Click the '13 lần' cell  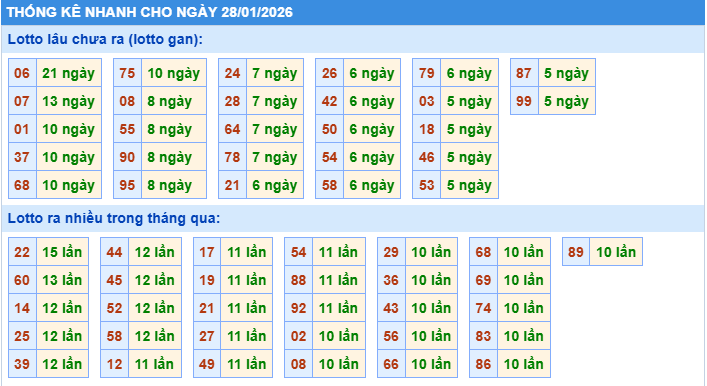[x=62, y=280]
